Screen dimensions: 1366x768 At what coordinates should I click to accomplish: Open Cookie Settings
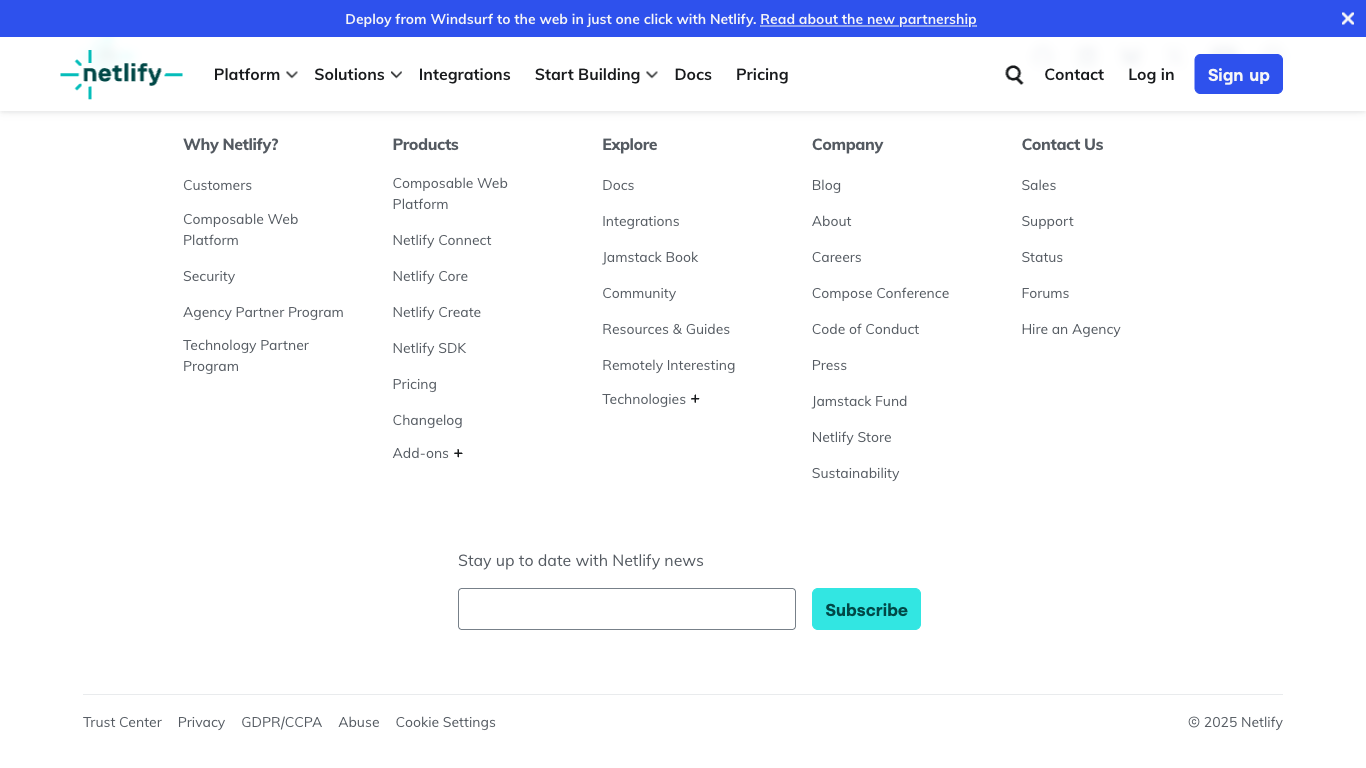pos(446,722)
